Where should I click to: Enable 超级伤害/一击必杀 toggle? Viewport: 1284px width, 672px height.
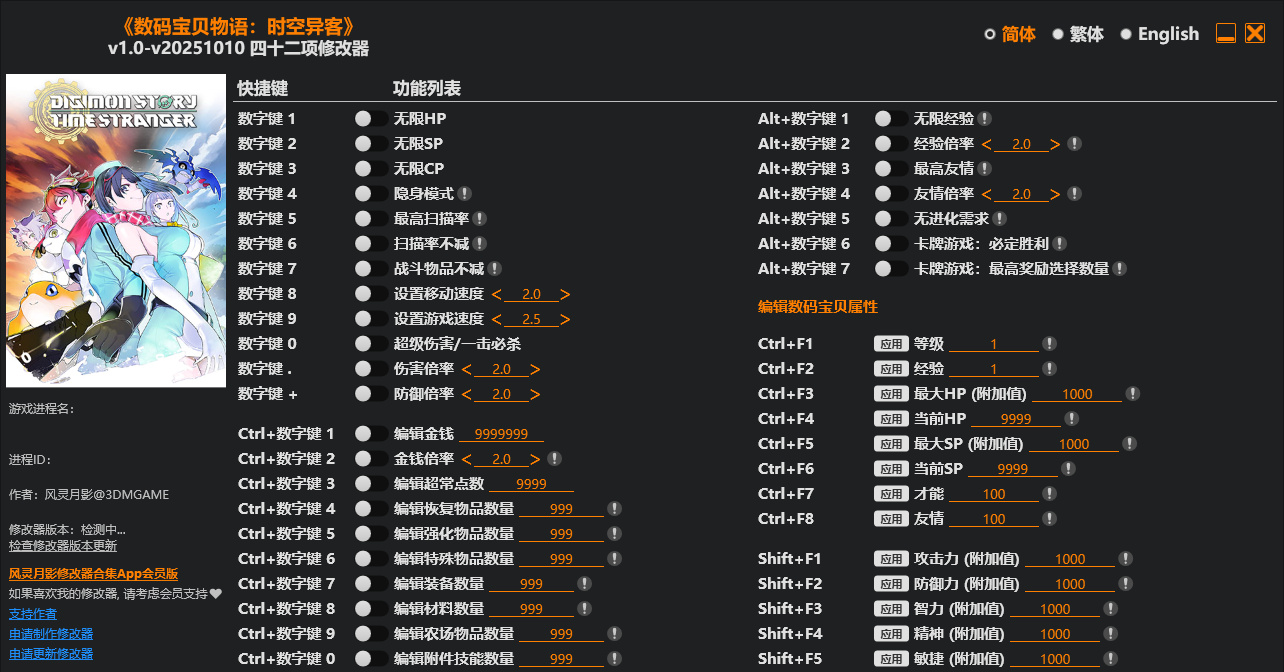(x=371, y=344)
